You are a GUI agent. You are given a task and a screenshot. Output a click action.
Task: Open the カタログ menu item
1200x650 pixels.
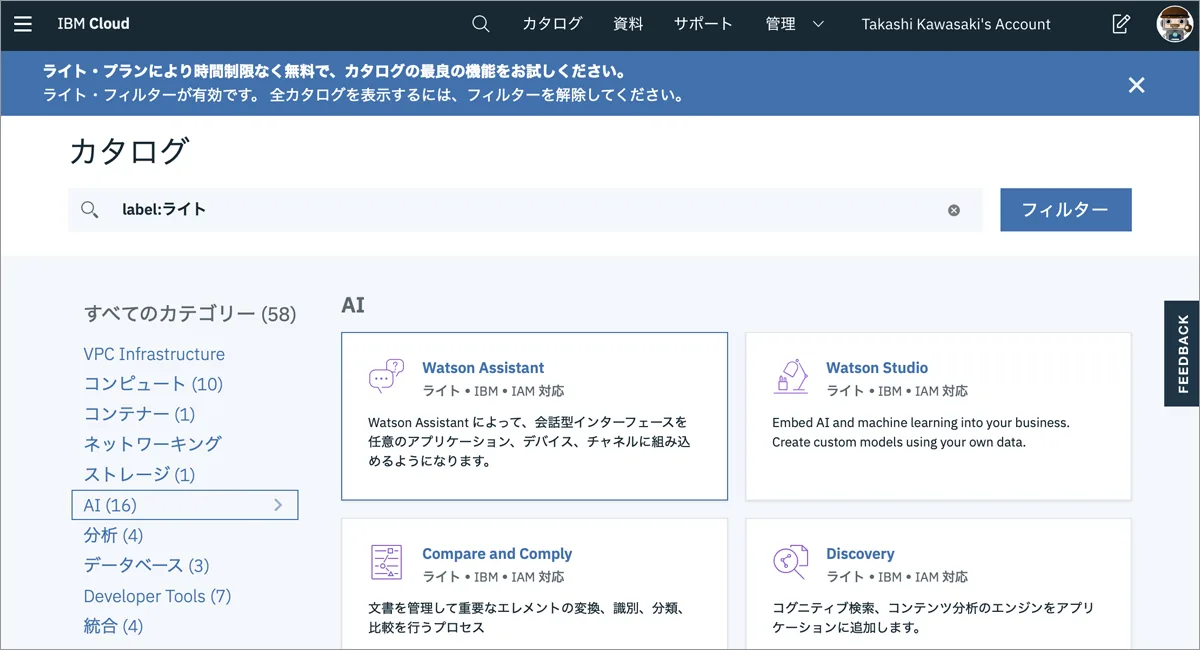[552, 24]
